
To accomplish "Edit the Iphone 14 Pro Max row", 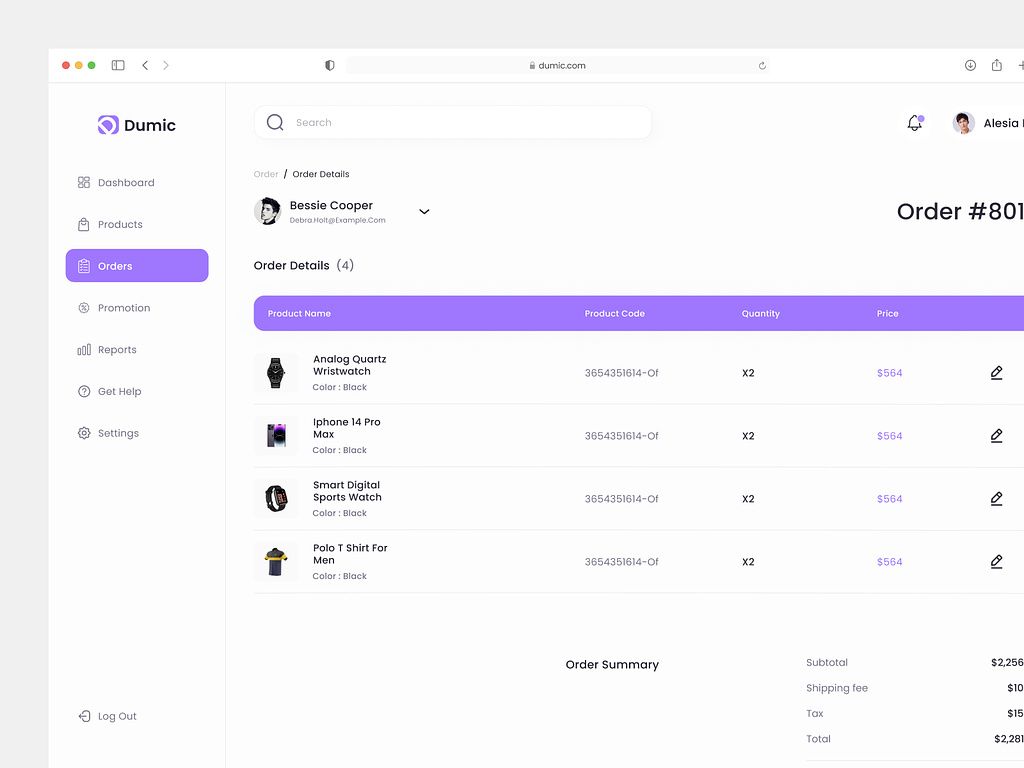I will (996, 436).
